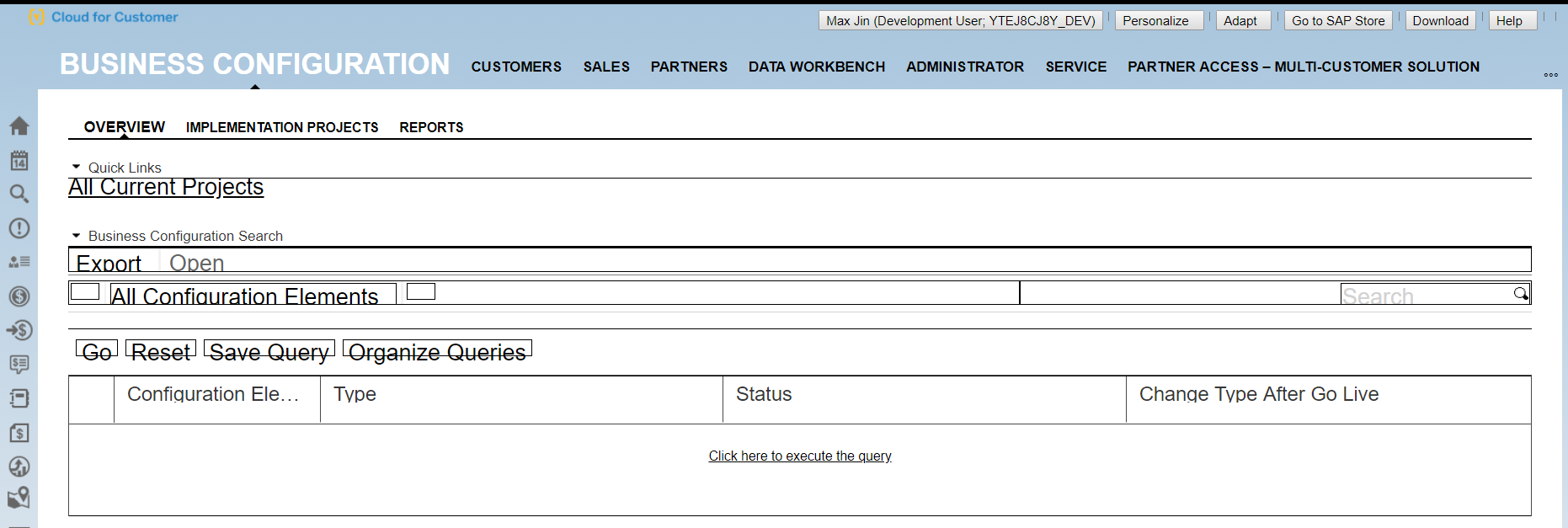The height and width of the screenshot is (528, 1568).
Task: Click the Cloud for Customer logo
Action: 104,17
